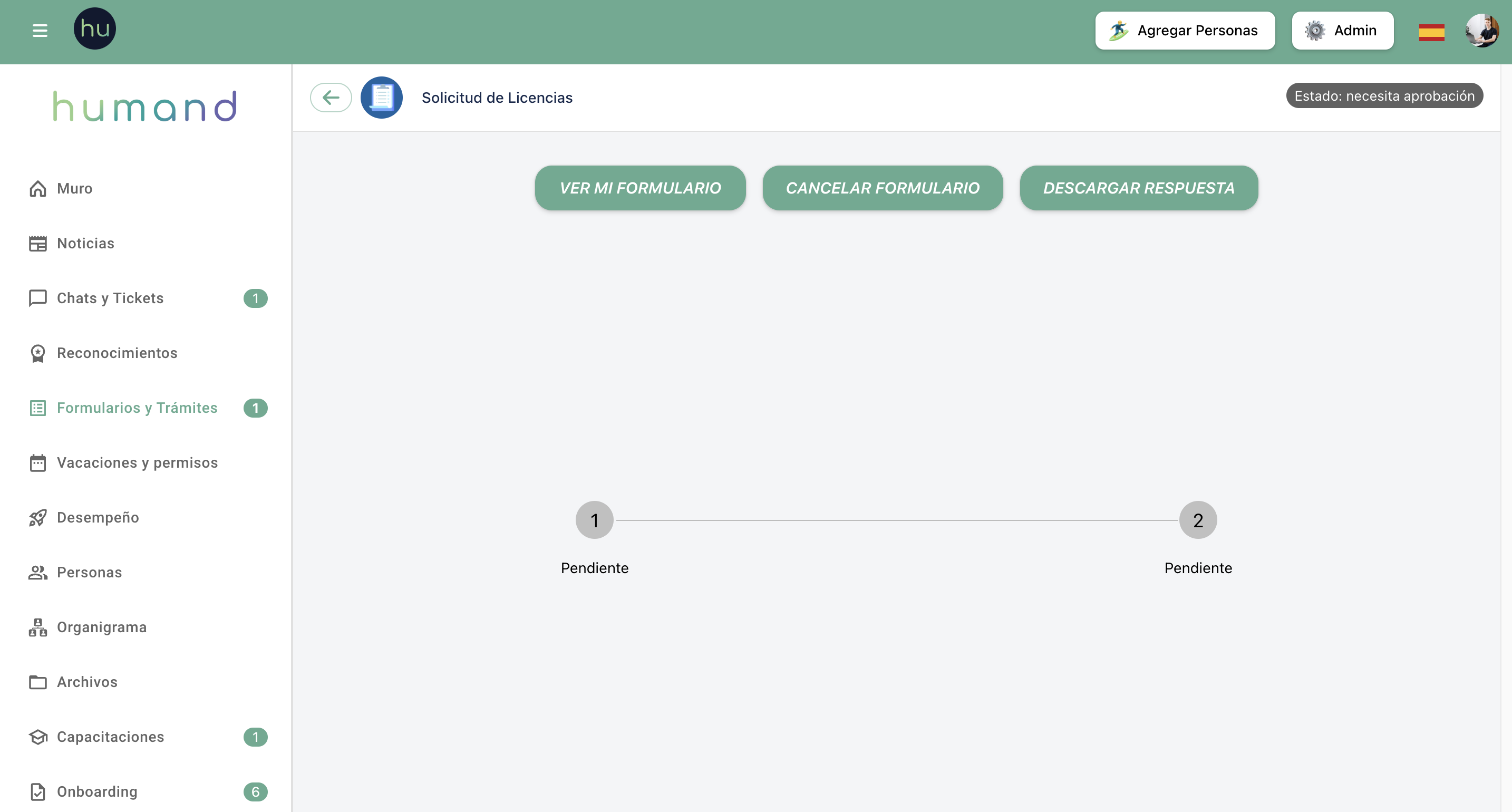Click VER MI FORMULARIO button
1512x812 pixels.
click(x=640, y=188)
